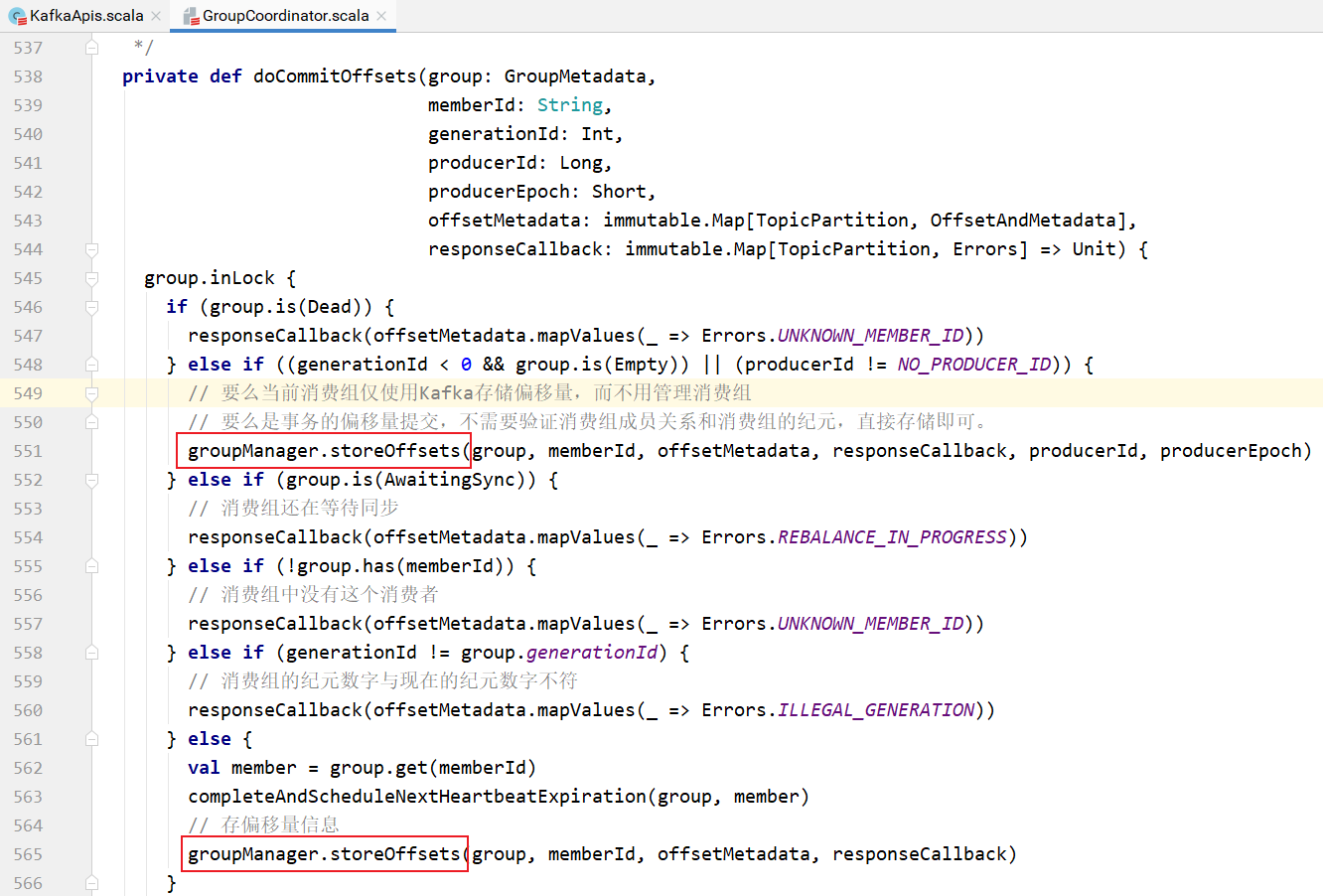This screenshot has width=1323, height=896.
Task: Collapse the final else block at line 561
Action: [x=91, y=739]
